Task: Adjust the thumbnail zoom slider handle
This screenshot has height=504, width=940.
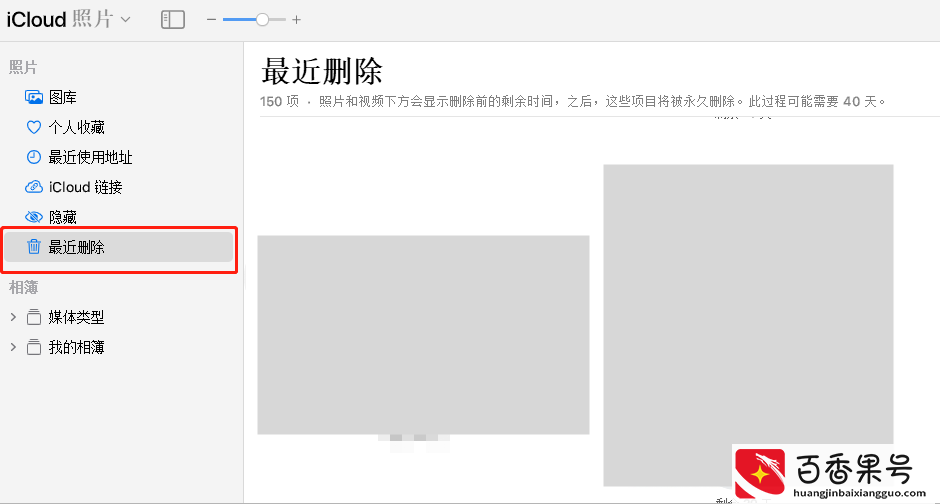Action: tap(262, 20)
